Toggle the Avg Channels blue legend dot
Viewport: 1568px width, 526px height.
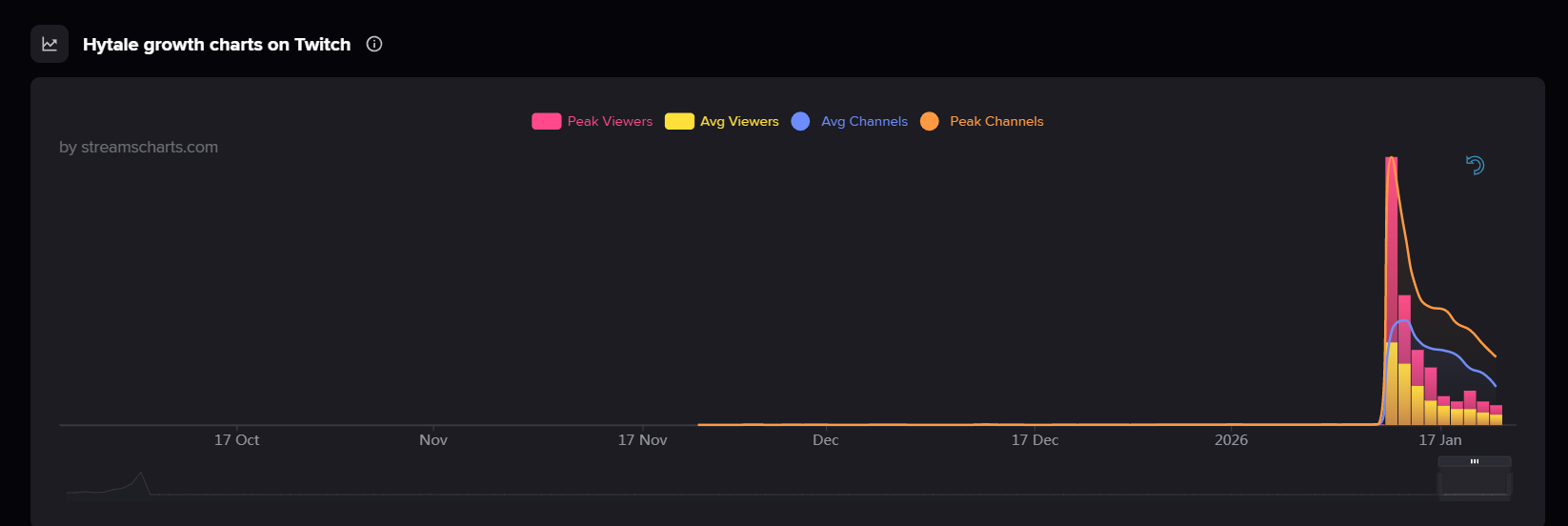[800, 121]
